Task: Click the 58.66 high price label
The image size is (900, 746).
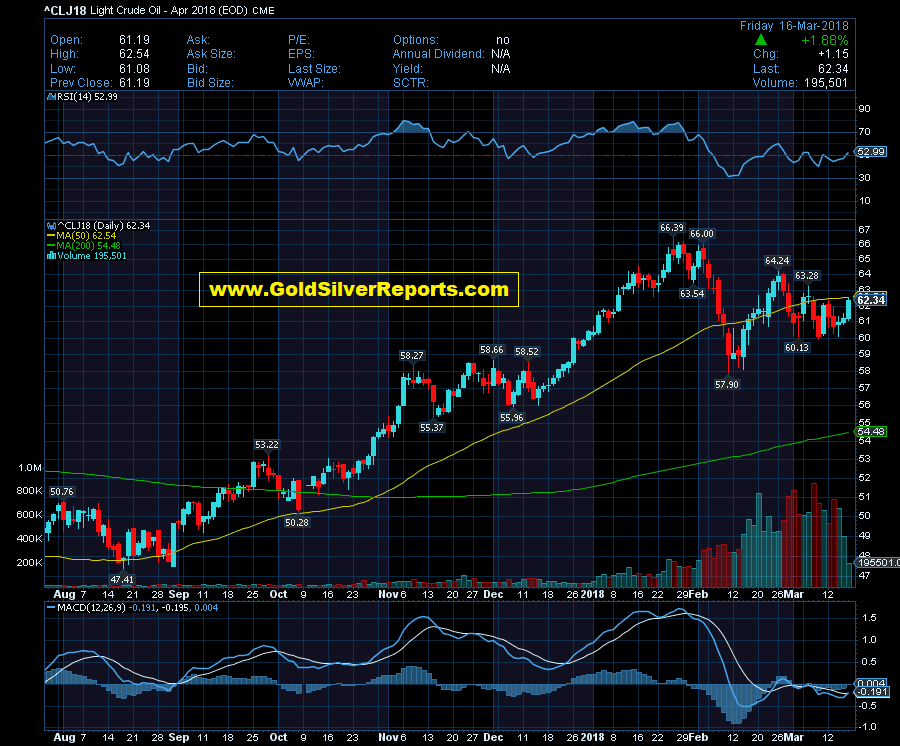Action: click(x=492, y=349)
